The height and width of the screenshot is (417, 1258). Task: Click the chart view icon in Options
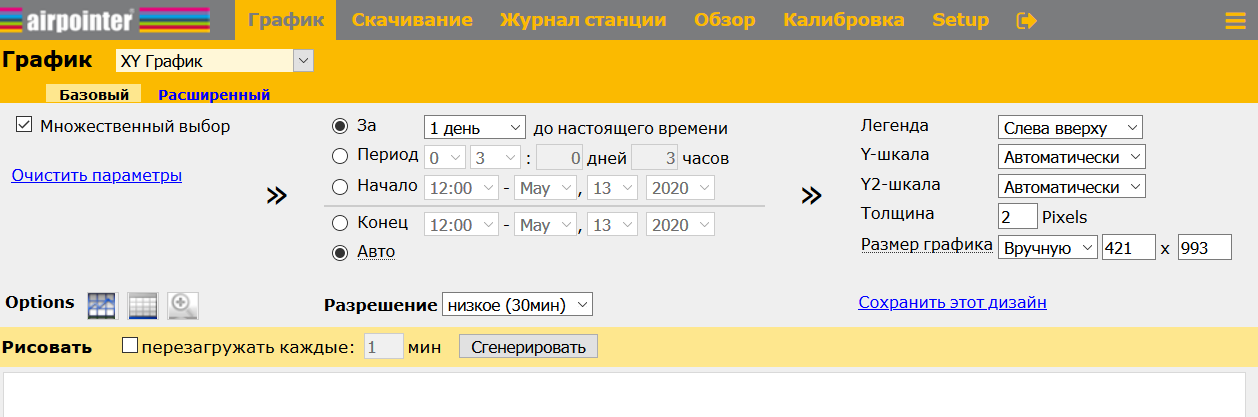[x=102, y=306]
